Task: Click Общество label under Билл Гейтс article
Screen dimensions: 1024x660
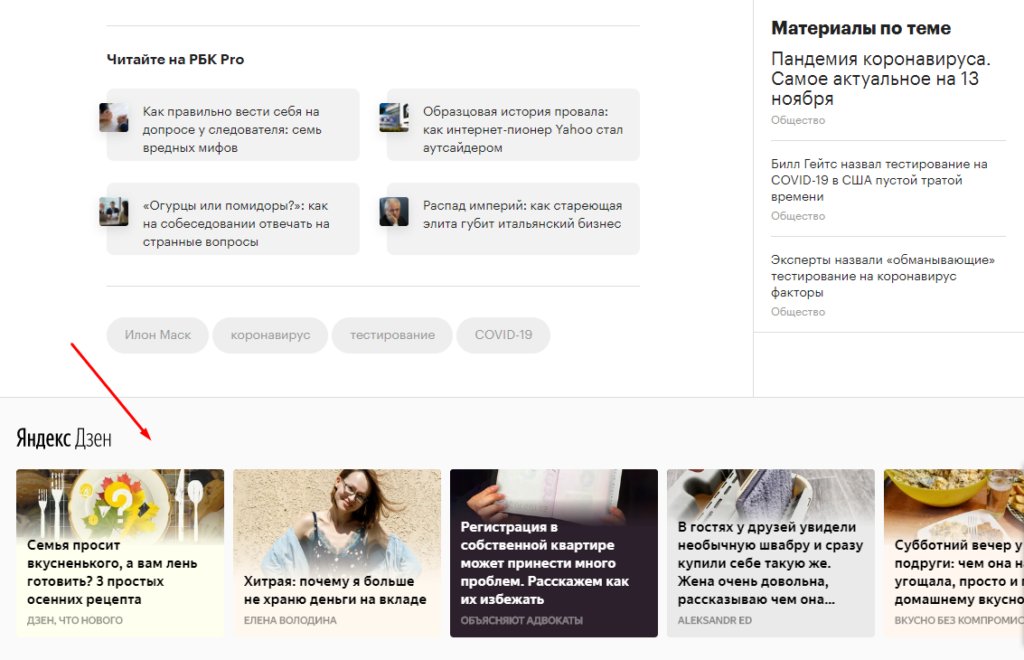Action: [x=797, y=216]
